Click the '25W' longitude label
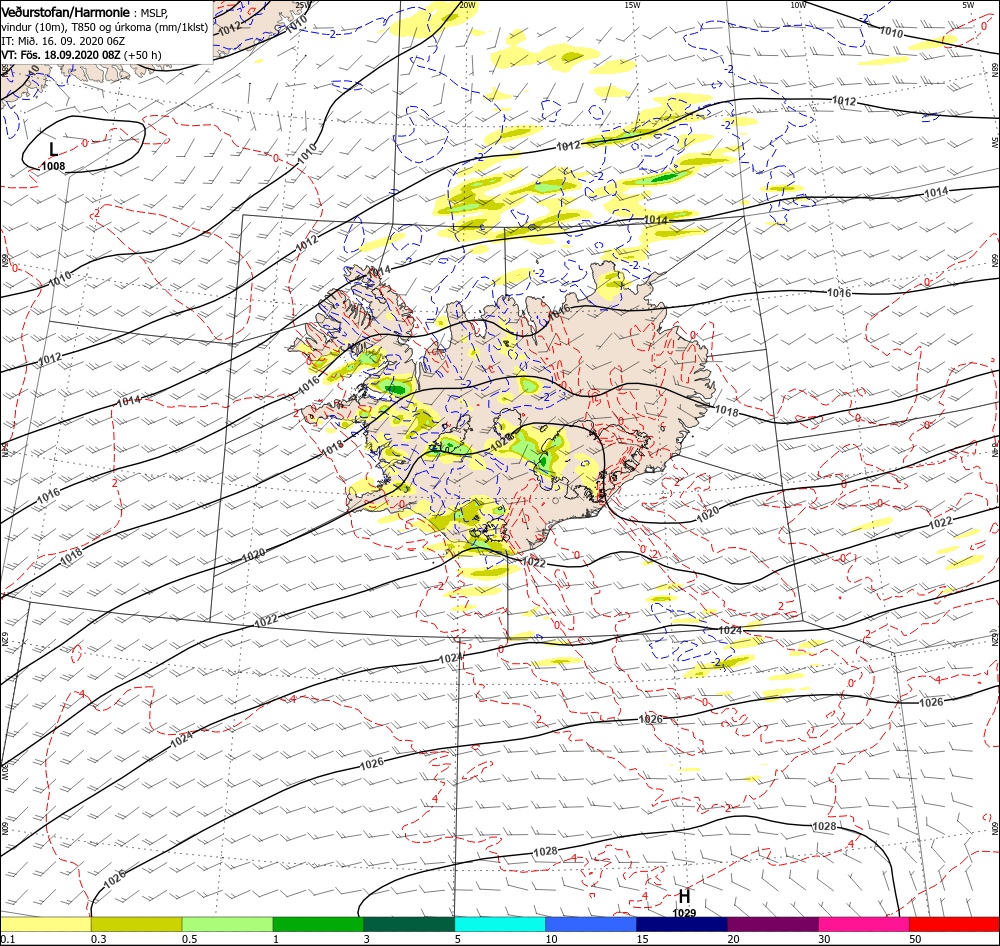 click(304, 5)
